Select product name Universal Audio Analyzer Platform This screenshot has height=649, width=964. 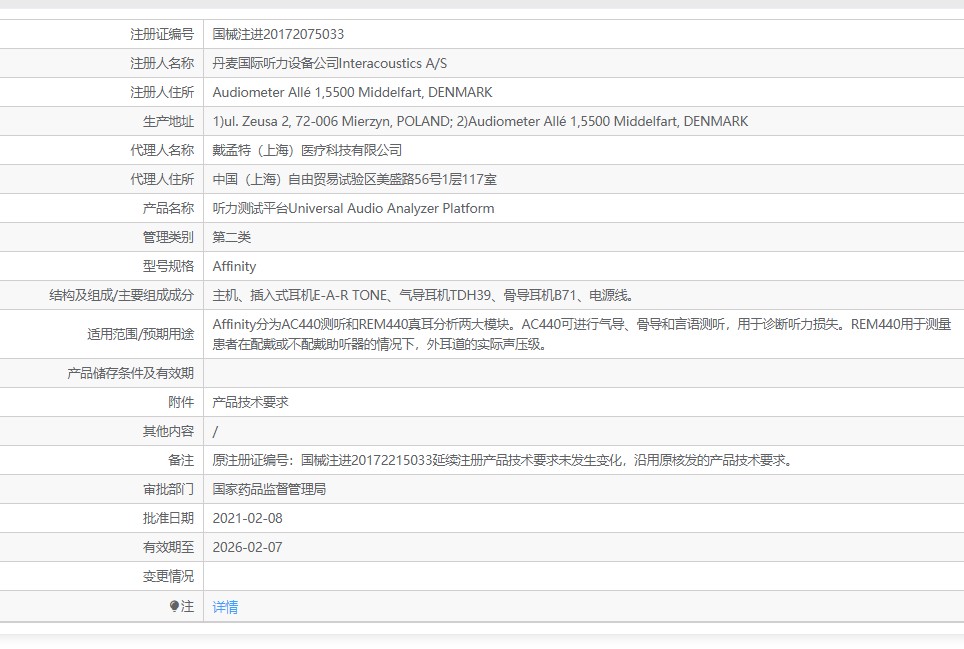coord(354,208)
